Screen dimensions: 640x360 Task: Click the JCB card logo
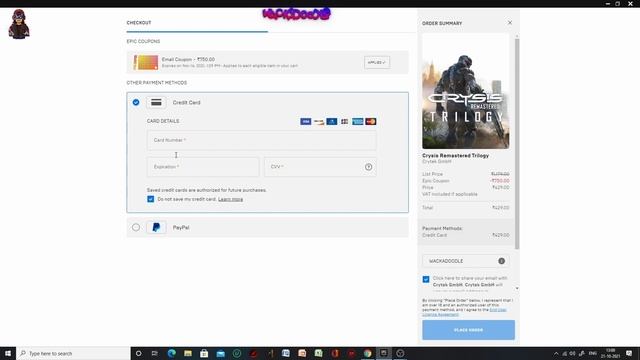point(344,122)
